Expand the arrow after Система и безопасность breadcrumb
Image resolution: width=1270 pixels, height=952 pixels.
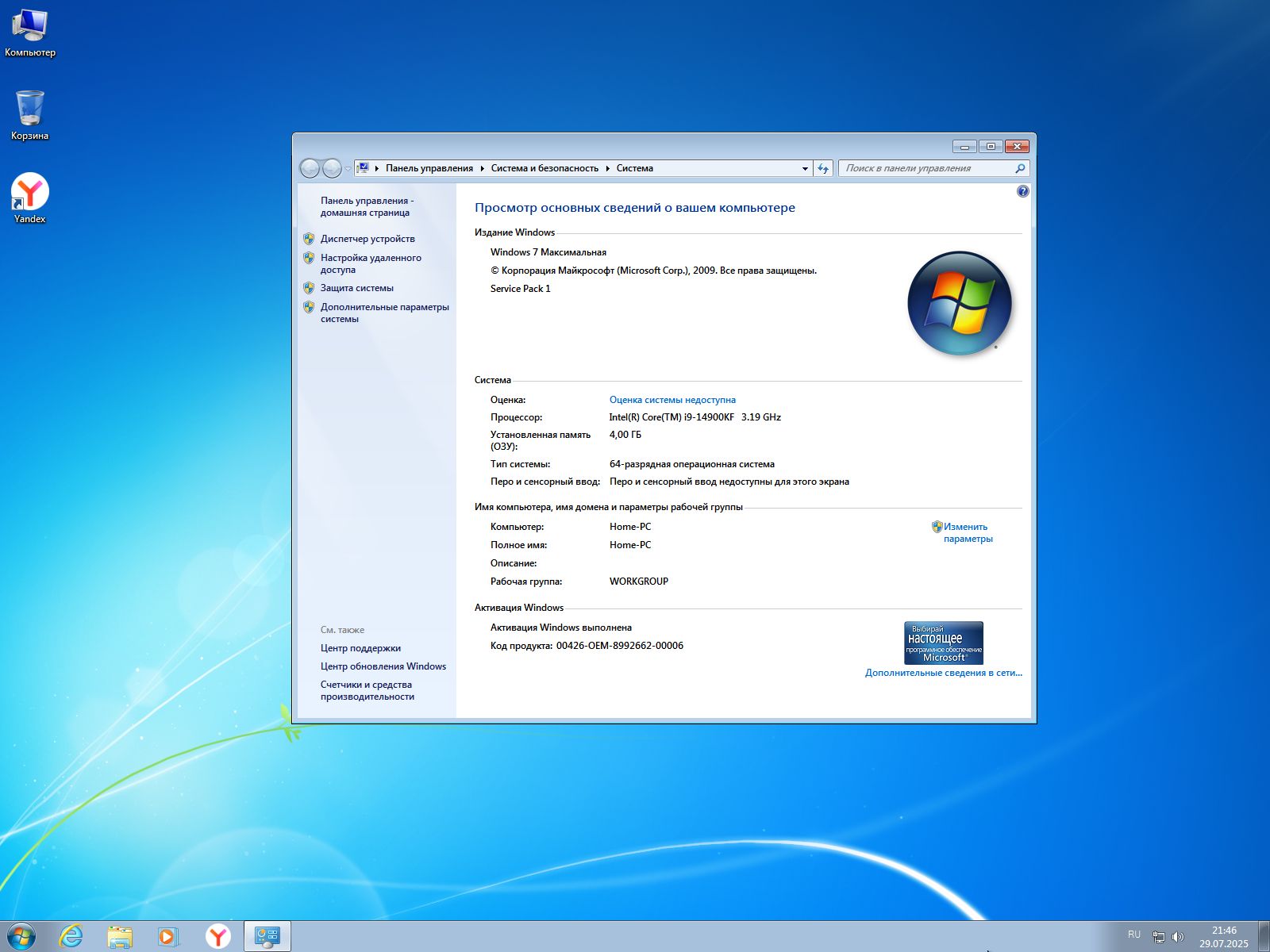(x=607, y=168)
